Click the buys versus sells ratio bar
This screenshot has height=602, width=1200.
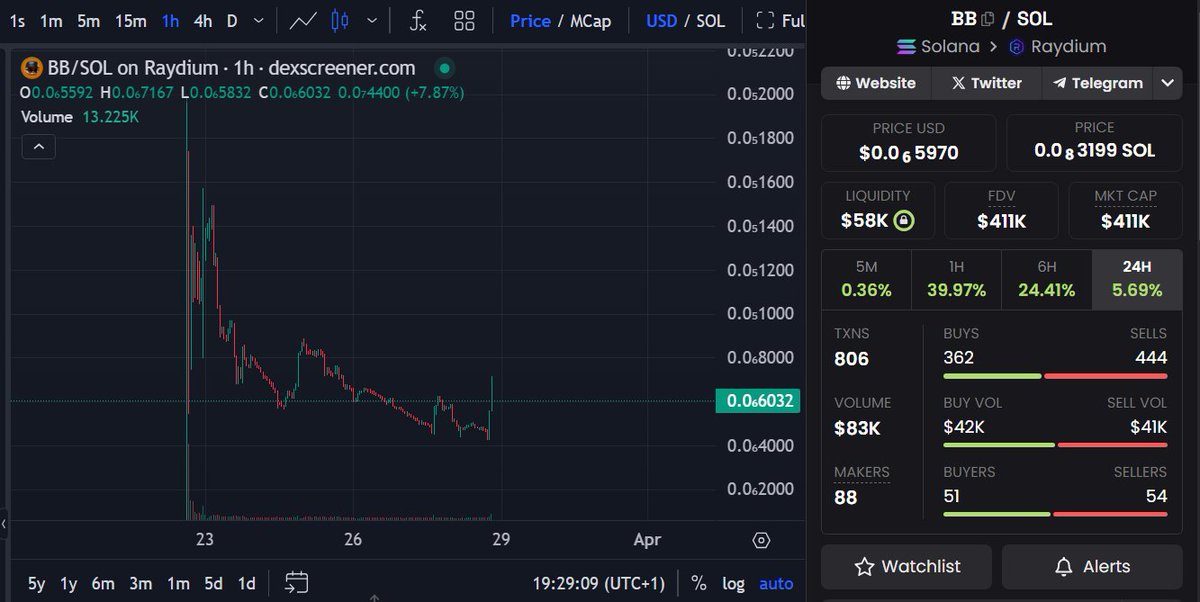1054,376
